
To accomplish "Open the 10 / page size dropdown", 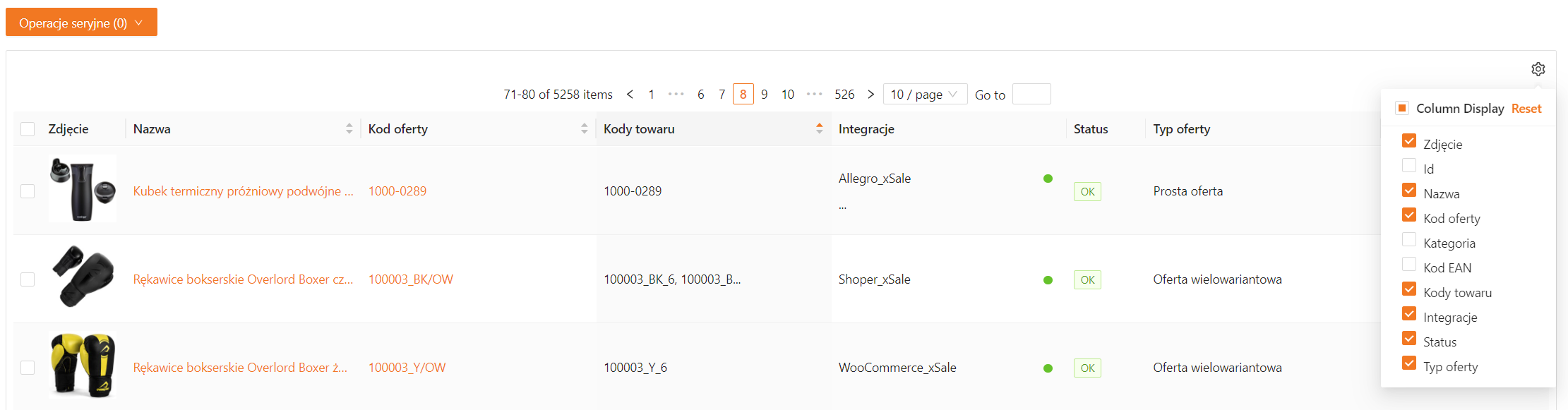I will (x=924, y=94).
